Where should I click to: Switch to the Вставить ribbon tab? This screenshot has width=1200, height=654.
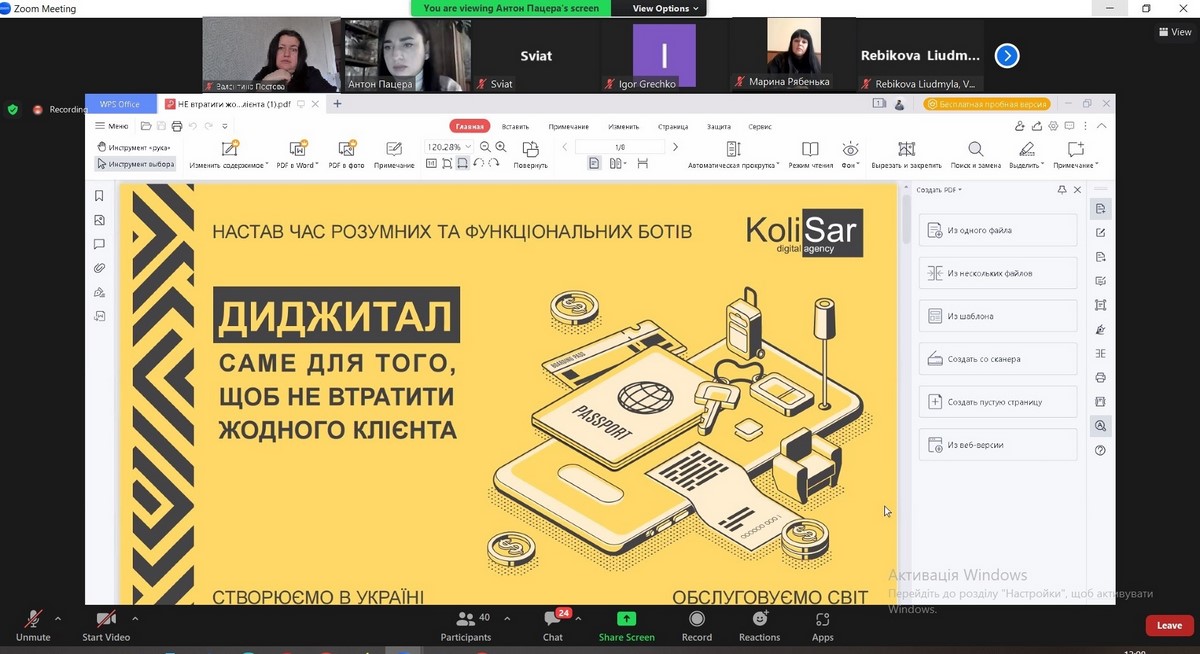tap(516, 127)
